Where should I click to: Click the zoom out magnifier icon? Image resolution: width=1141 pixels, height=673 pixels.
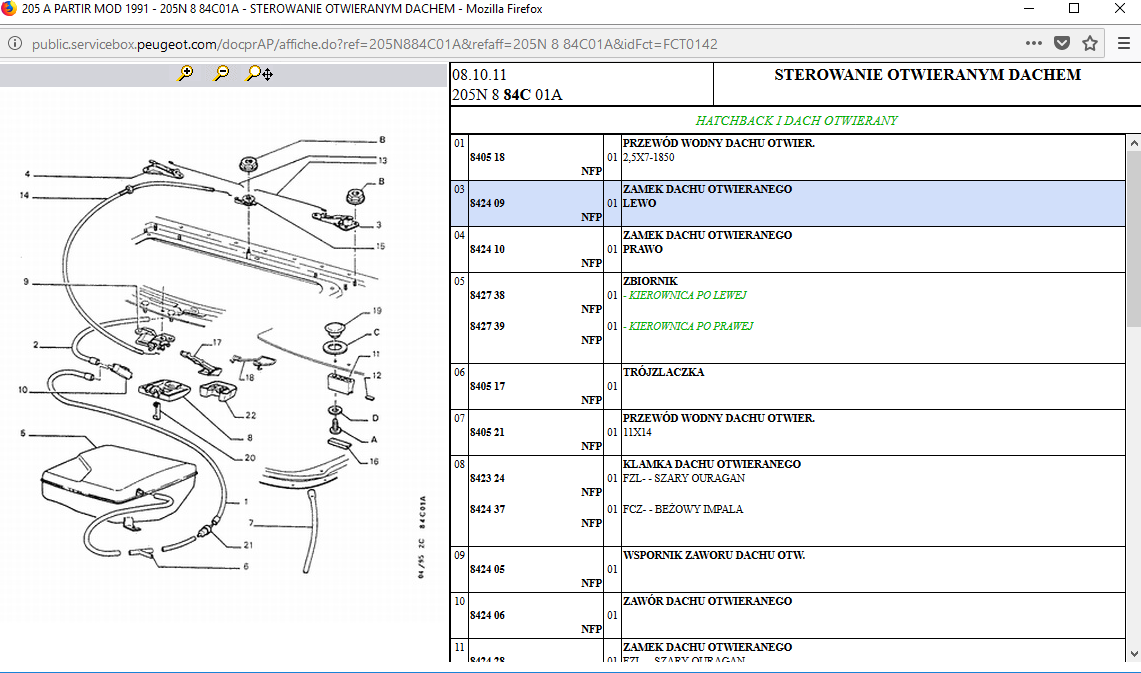coord(221,74)
